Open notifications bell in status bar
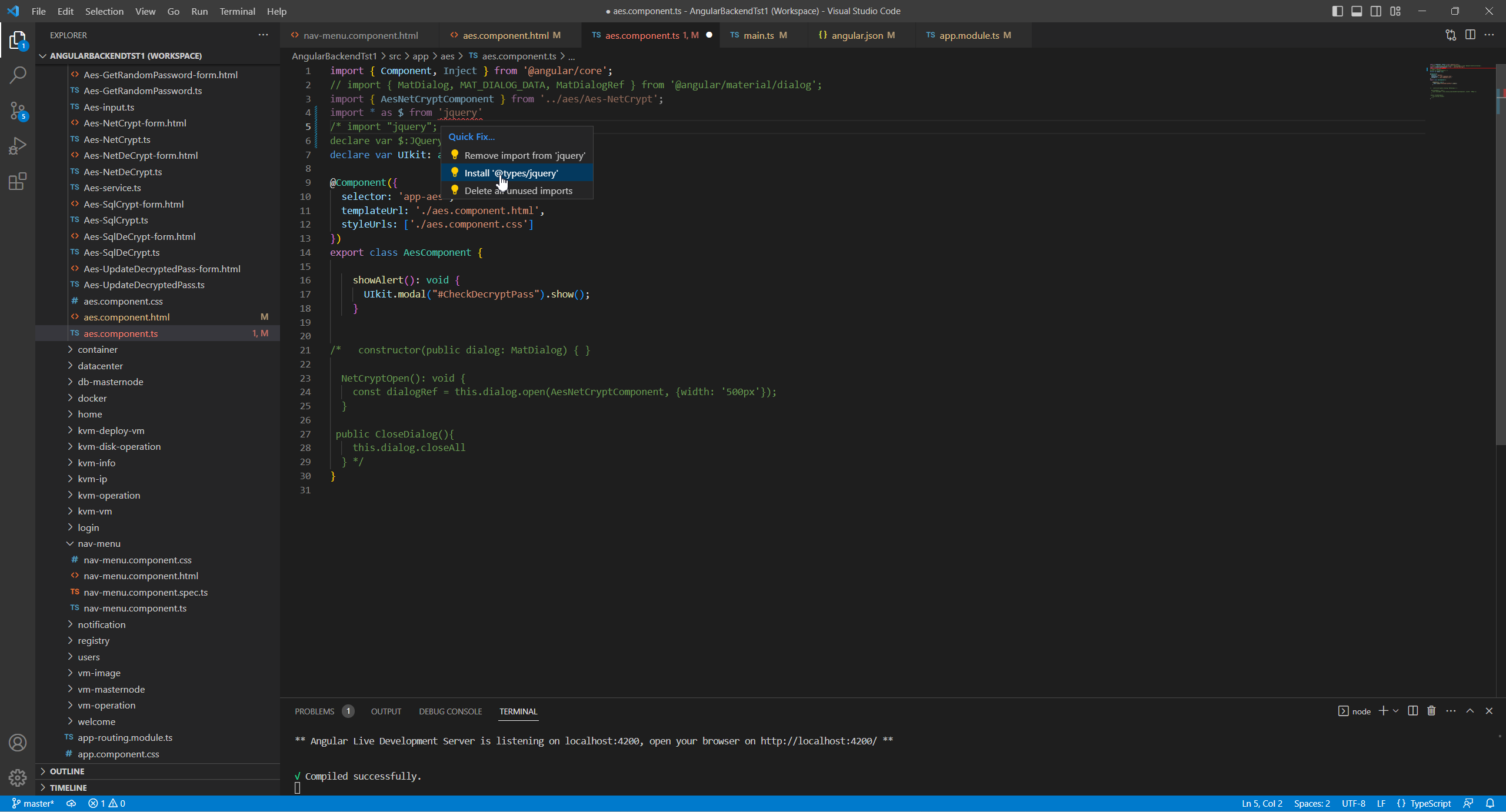The image size is (1506, 812). (x=1490, y=803)
